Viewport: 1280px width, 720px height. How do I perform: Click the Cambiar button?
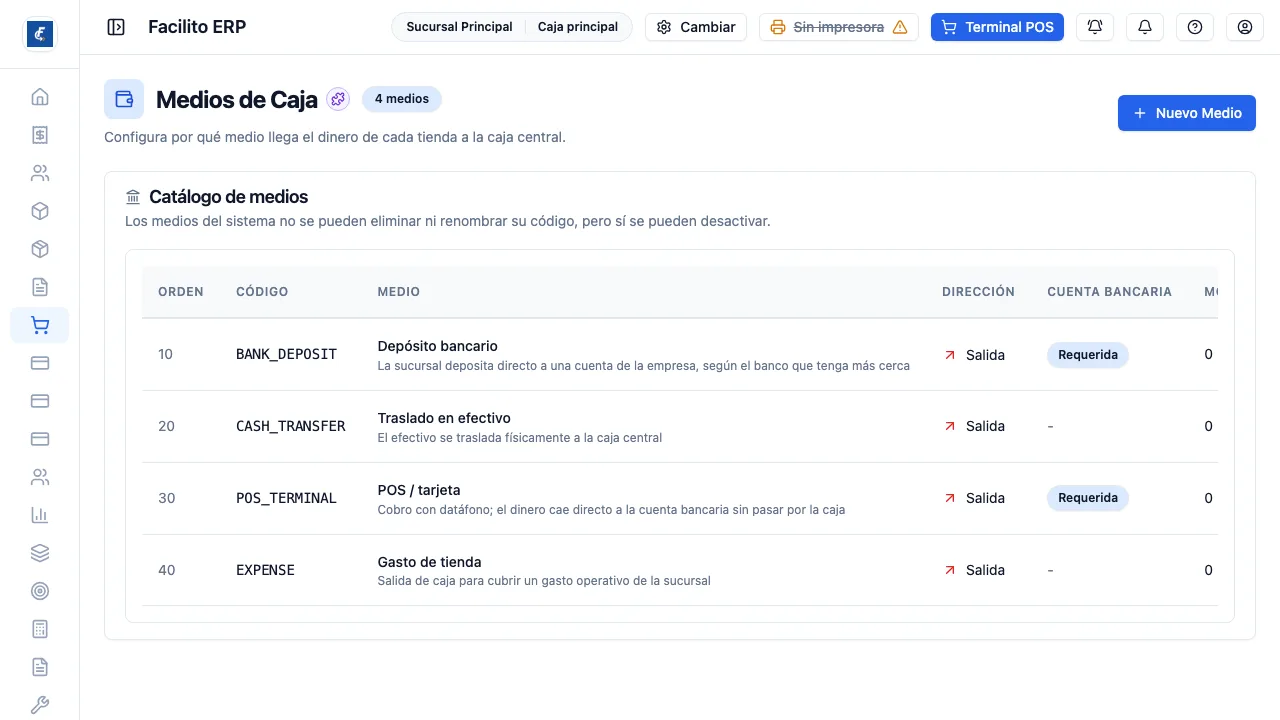(696, 27)
